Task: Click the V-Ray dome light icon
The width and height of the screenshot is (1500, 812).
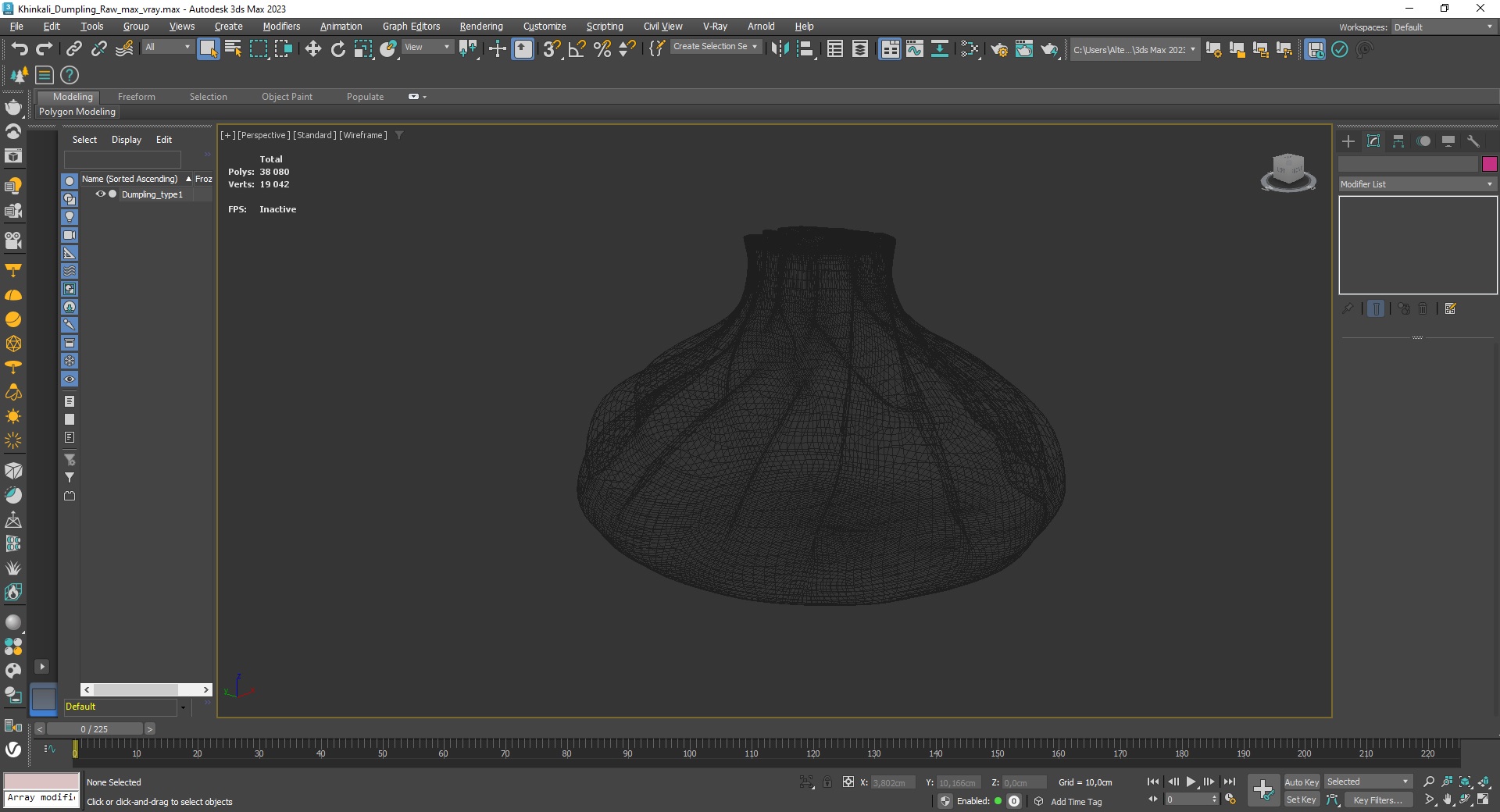Action: 13,294
